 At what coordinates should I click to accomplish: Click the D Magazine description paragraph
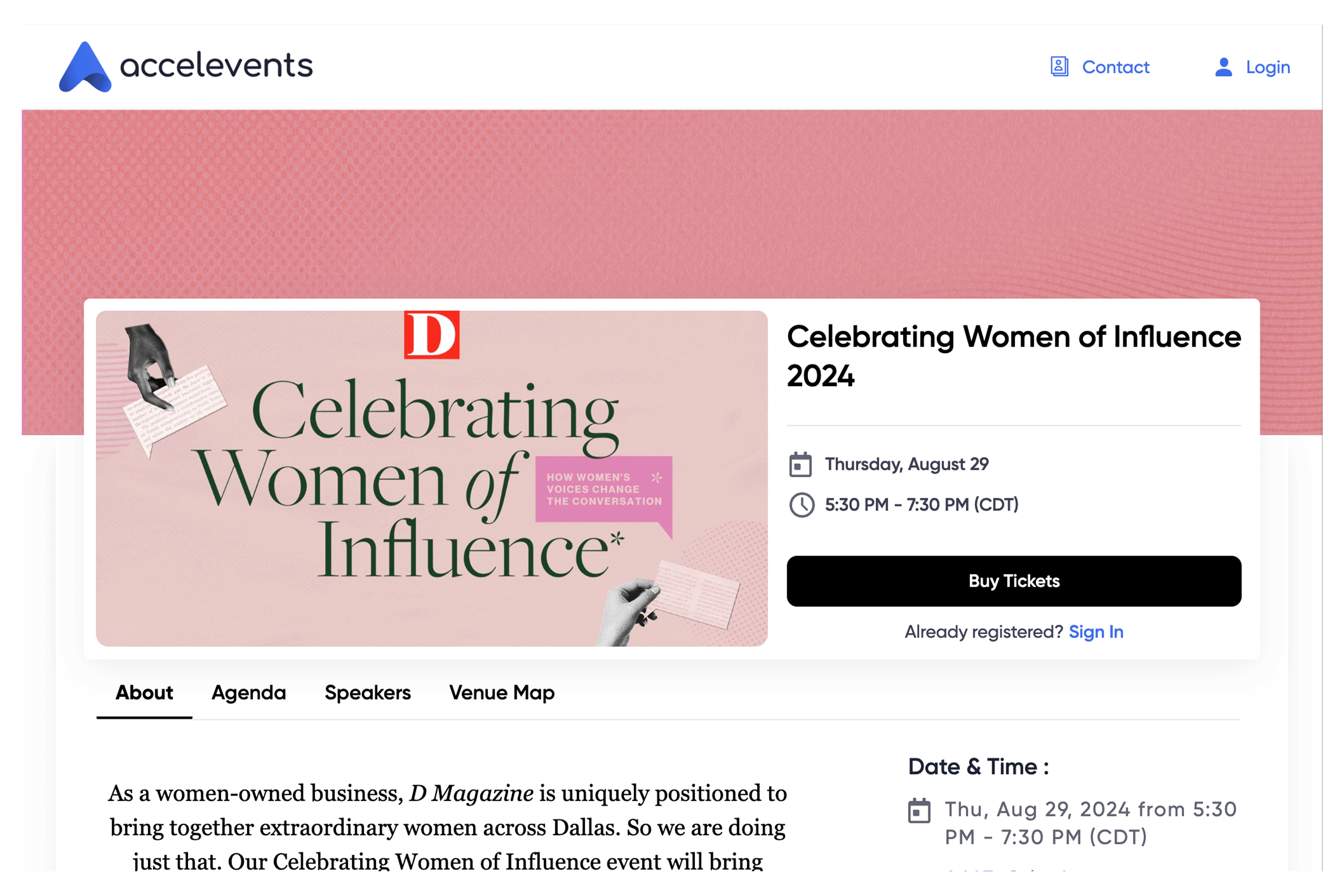(447, 827)
